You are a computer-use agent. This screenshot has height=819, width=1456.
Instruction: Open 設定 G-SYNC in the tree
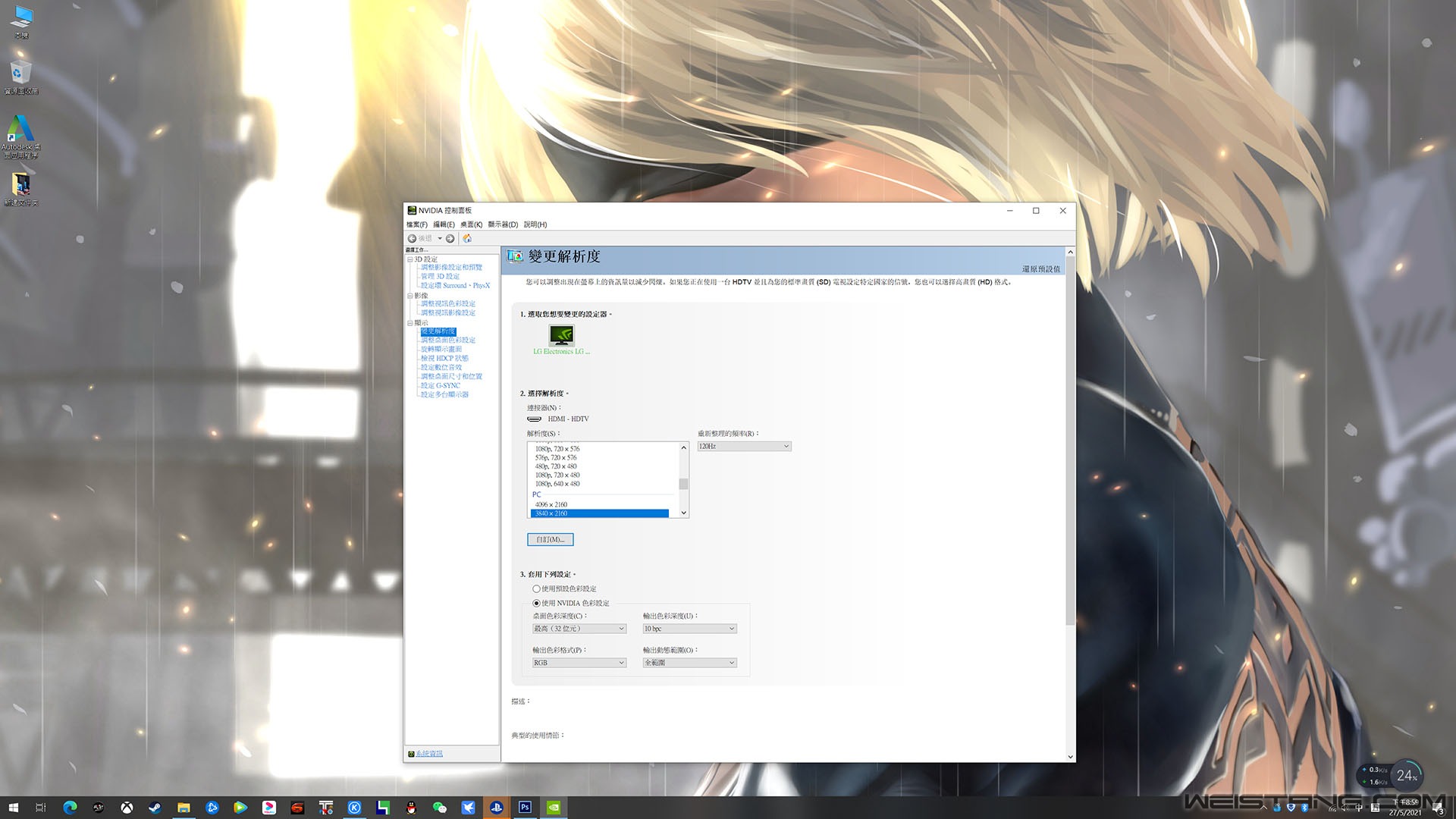441,386
